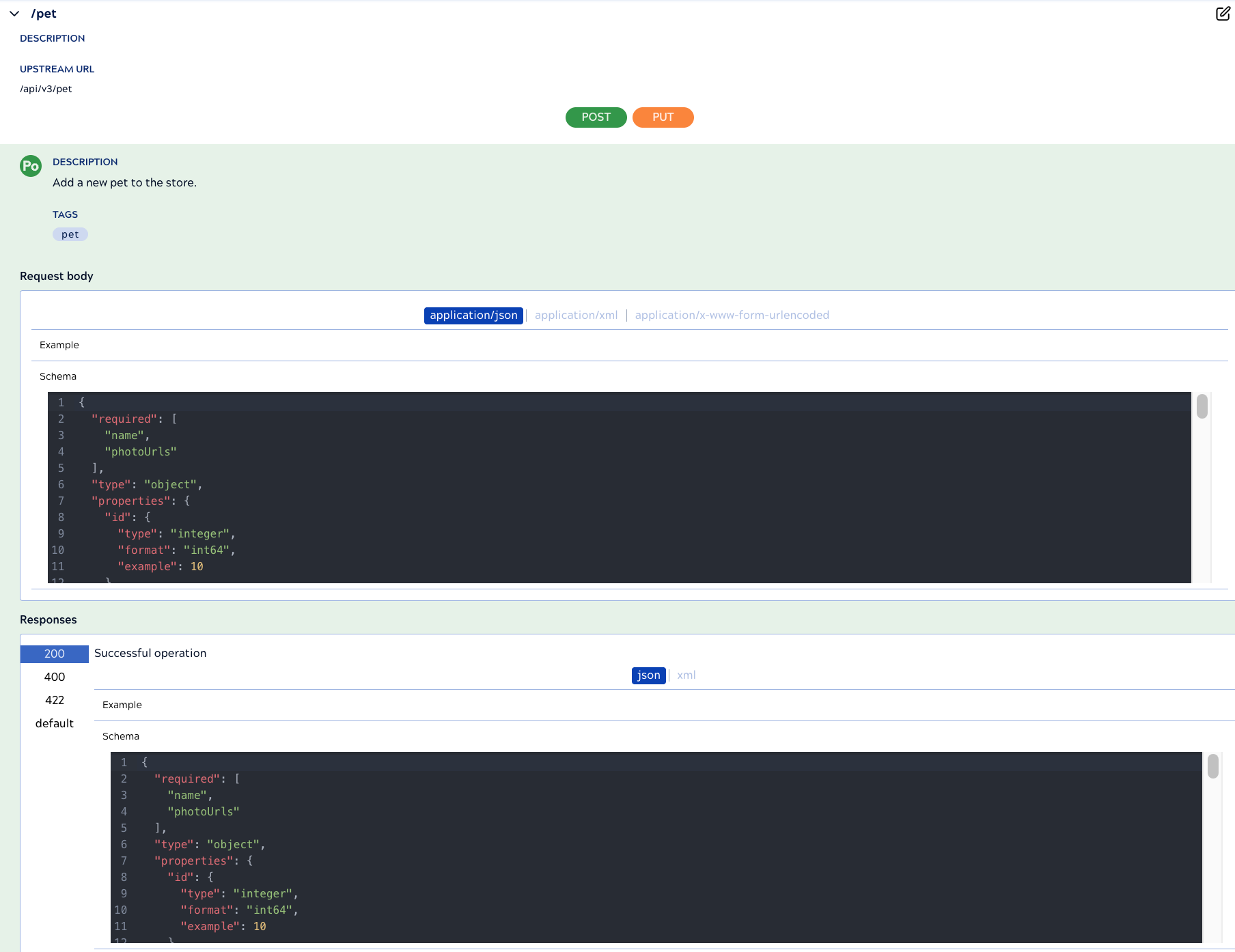Click the response schema scrollbar thumb
This screenshot has width=1235, height=952.
(1212, 766)
